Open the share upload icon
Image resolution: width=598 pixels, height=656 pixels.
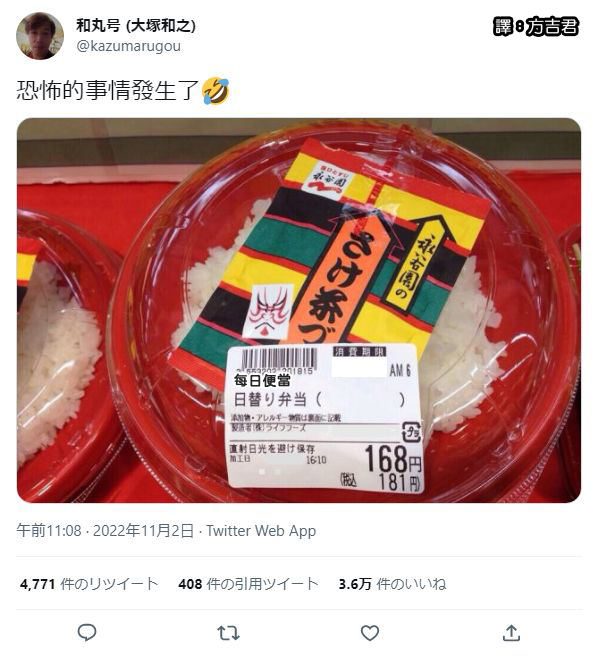tap(511, 633)
